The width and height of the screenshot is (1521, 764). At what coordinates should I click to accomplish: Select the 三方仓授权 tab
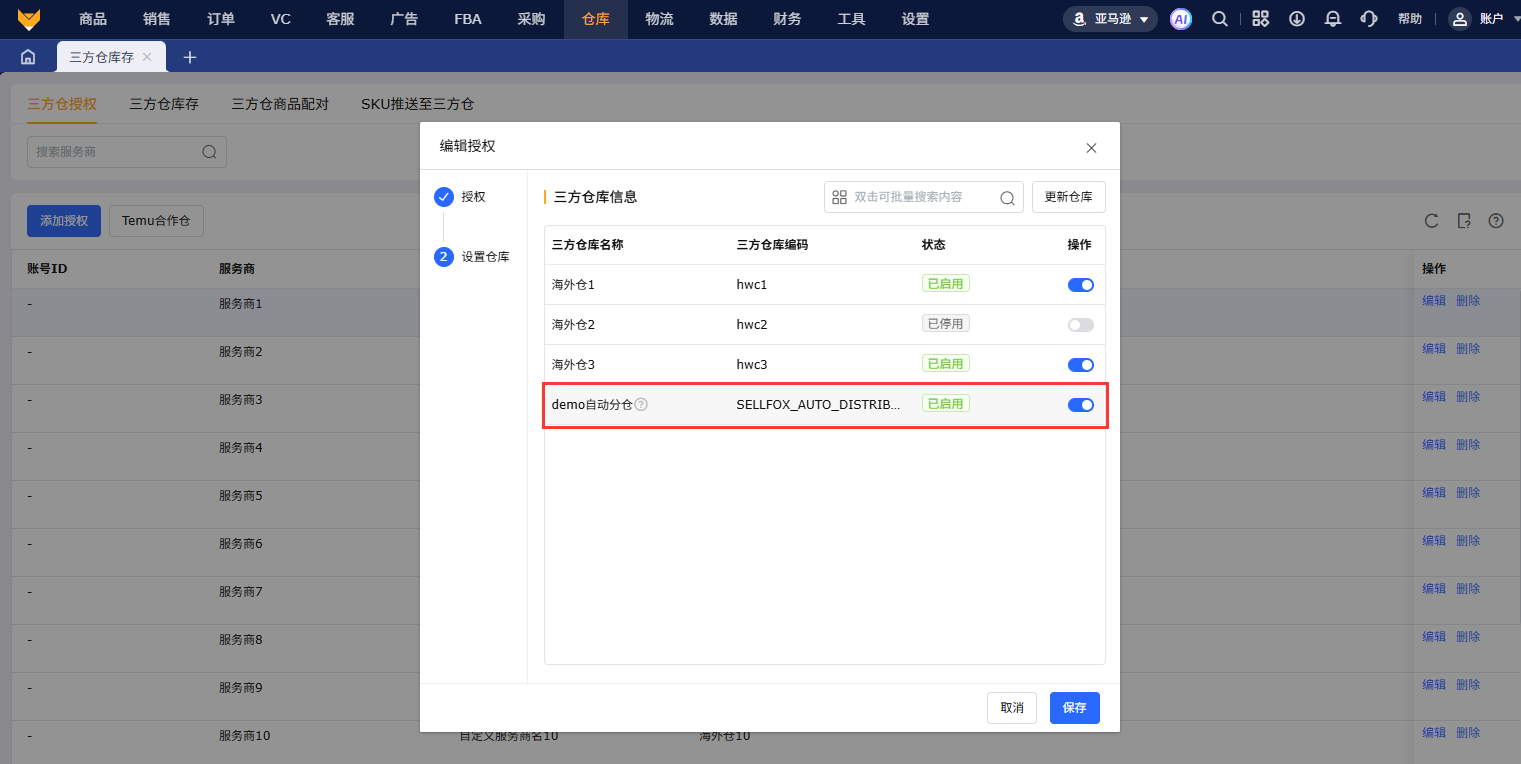[62, 104]
